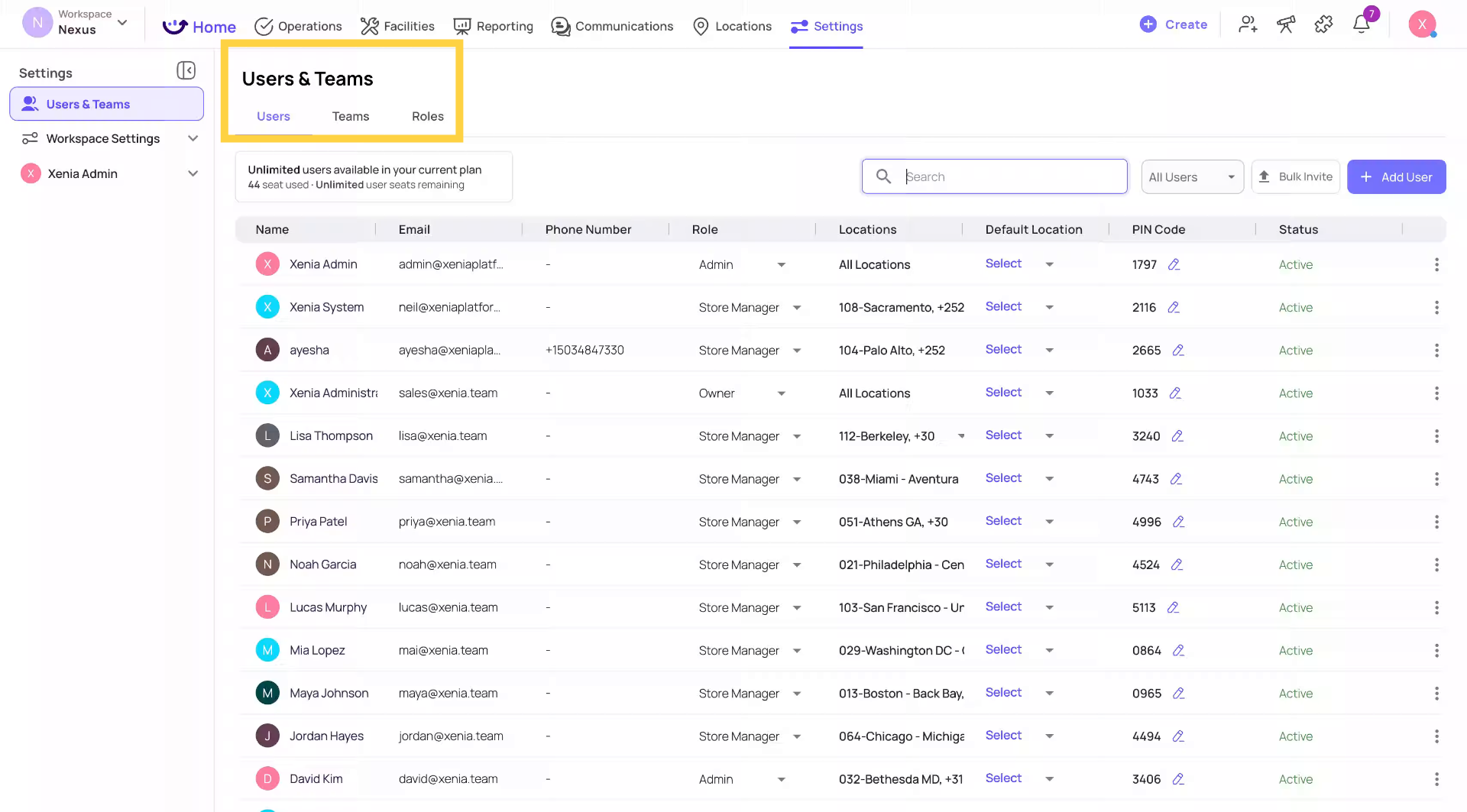The width and height of the screenshot is (1467, 812).
Task: Click the Add User button
Action: (1396, 176)
